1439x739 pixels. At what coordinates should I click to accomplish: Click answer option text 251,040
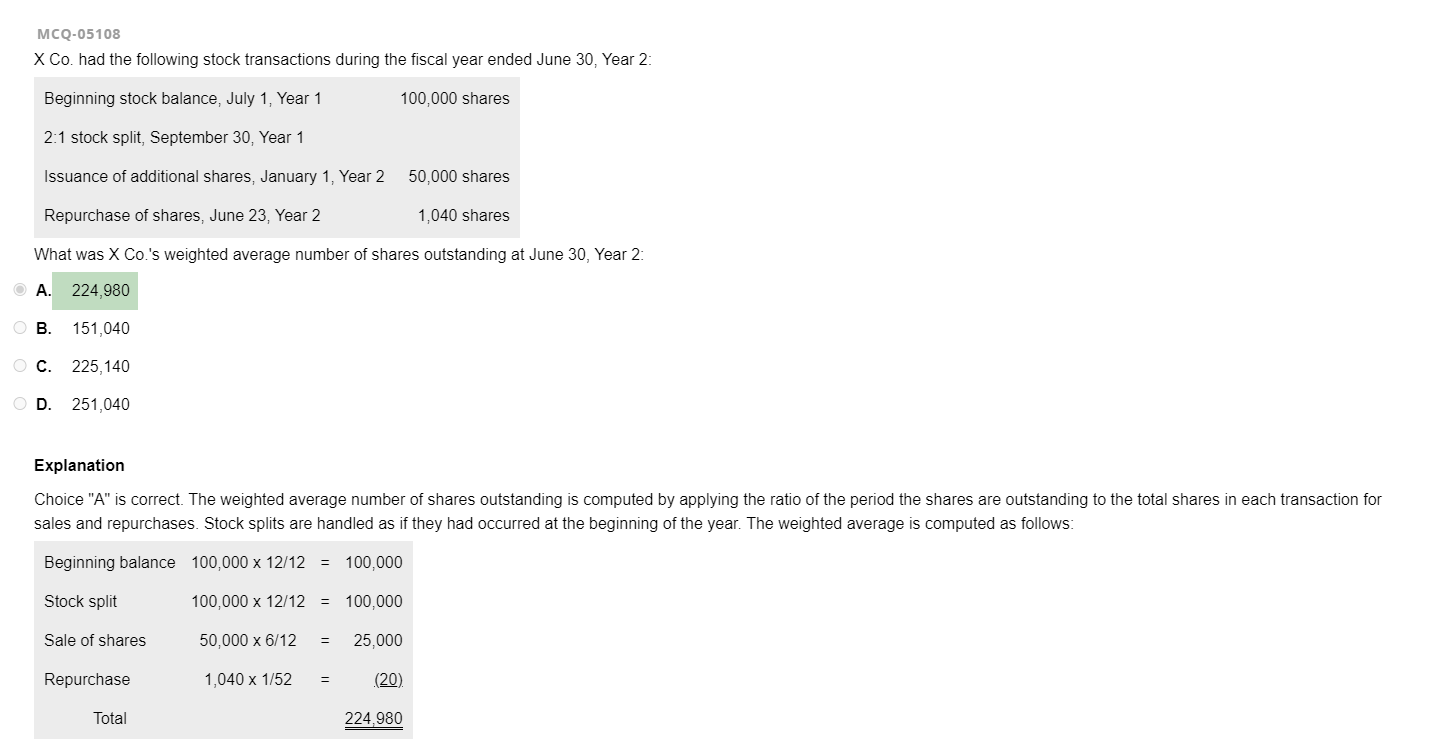pos(100,404)
